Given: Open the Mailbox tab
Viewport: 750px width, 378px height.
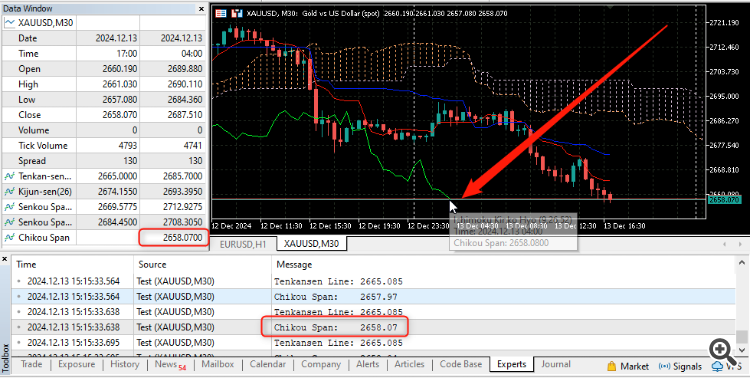Looking at the screenshot, I should (218, 365).
